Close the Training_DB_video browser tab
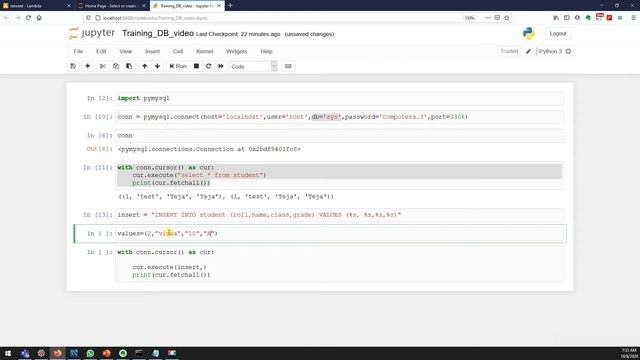Screen dimensions: 640x360 [219, 6]
